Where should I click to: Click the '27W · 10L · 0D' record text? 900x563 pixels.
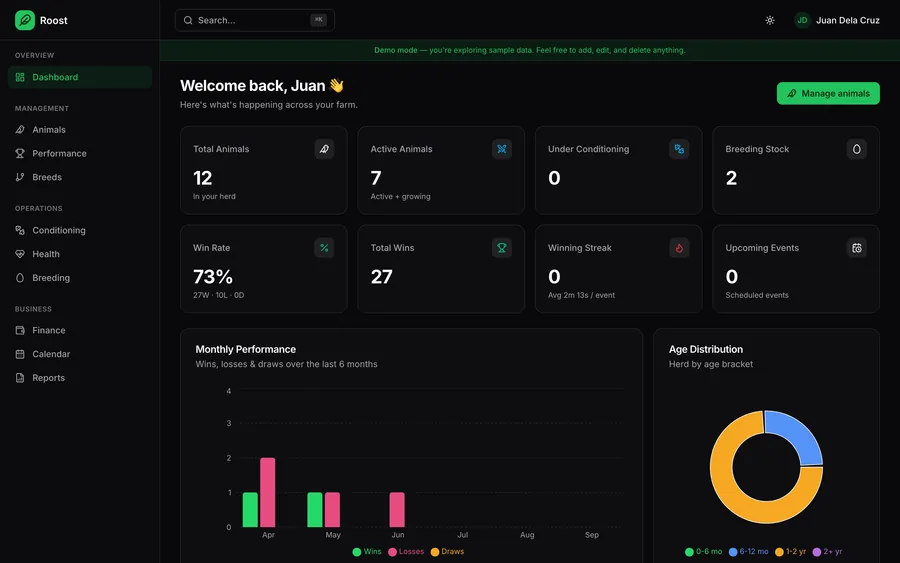pyautogui.click(x=219, y=295)
